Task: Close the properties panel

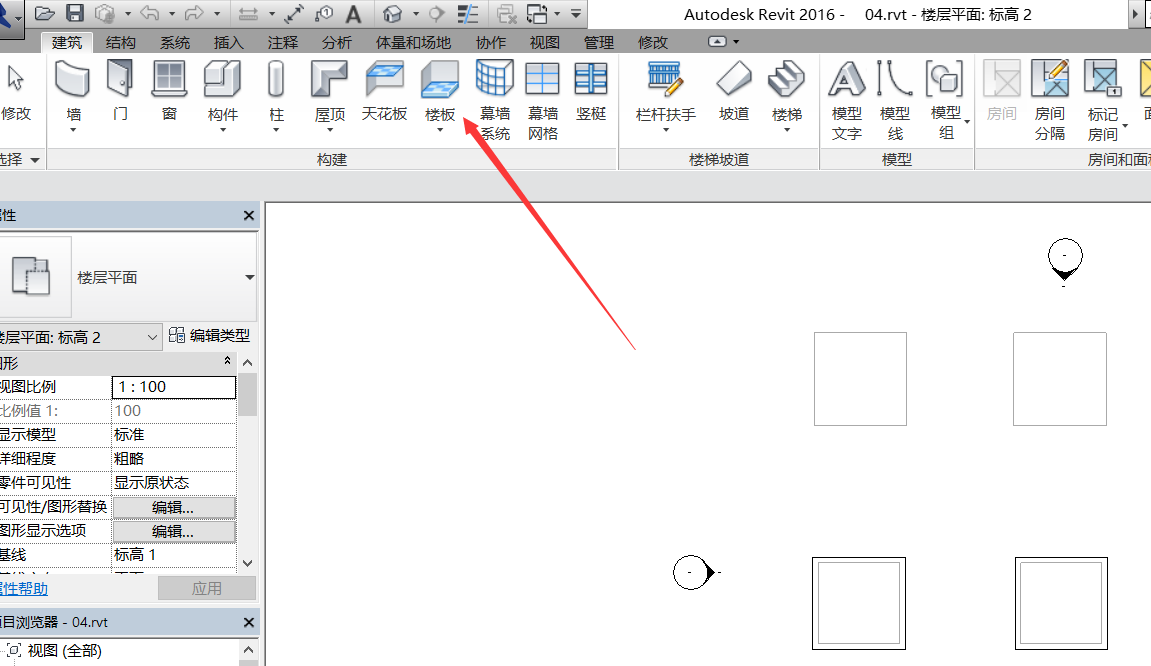Action: coord(249,216)
